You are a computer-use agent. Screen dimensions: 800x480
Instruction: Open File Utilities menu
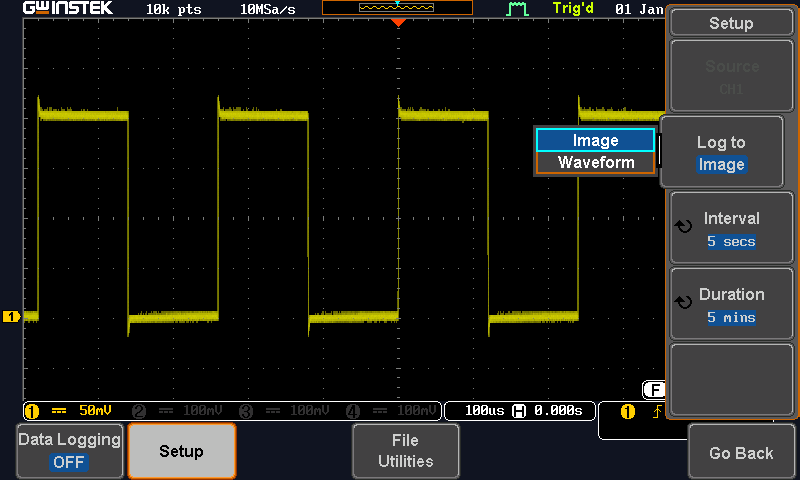405,451
